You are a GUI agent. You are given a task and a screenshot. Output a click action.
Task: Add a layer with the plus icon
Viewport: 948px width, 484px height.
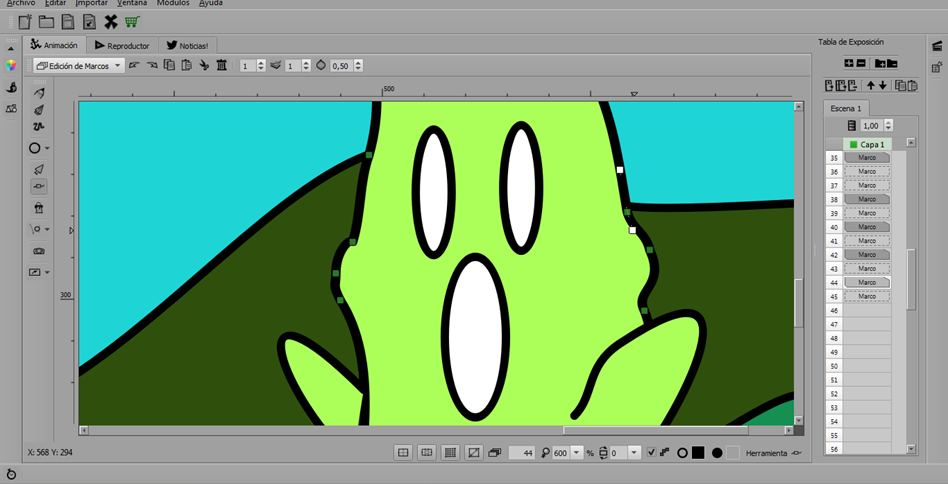tap(849, 63)
